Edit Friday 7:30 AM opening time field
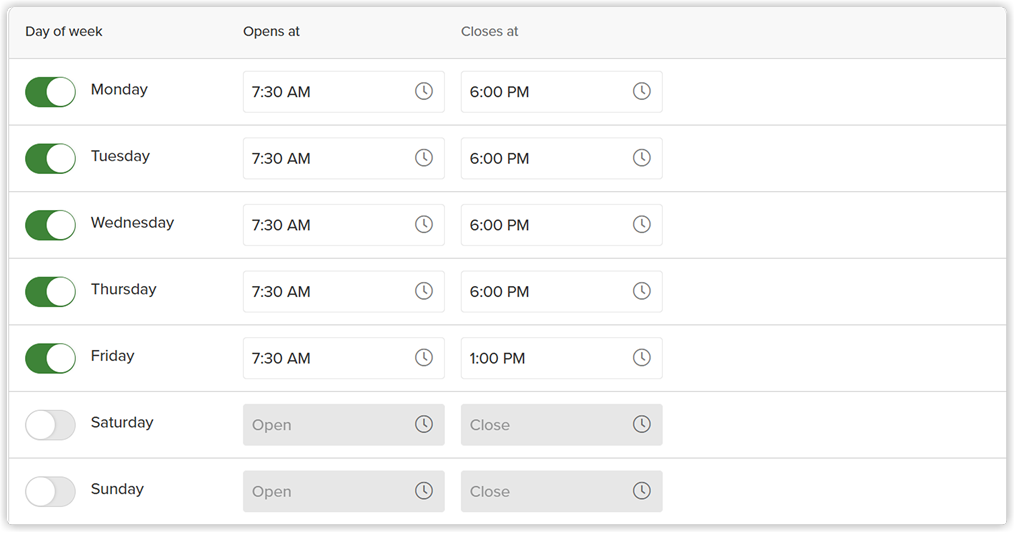The image size is (1015, 533). click(344, 358)
